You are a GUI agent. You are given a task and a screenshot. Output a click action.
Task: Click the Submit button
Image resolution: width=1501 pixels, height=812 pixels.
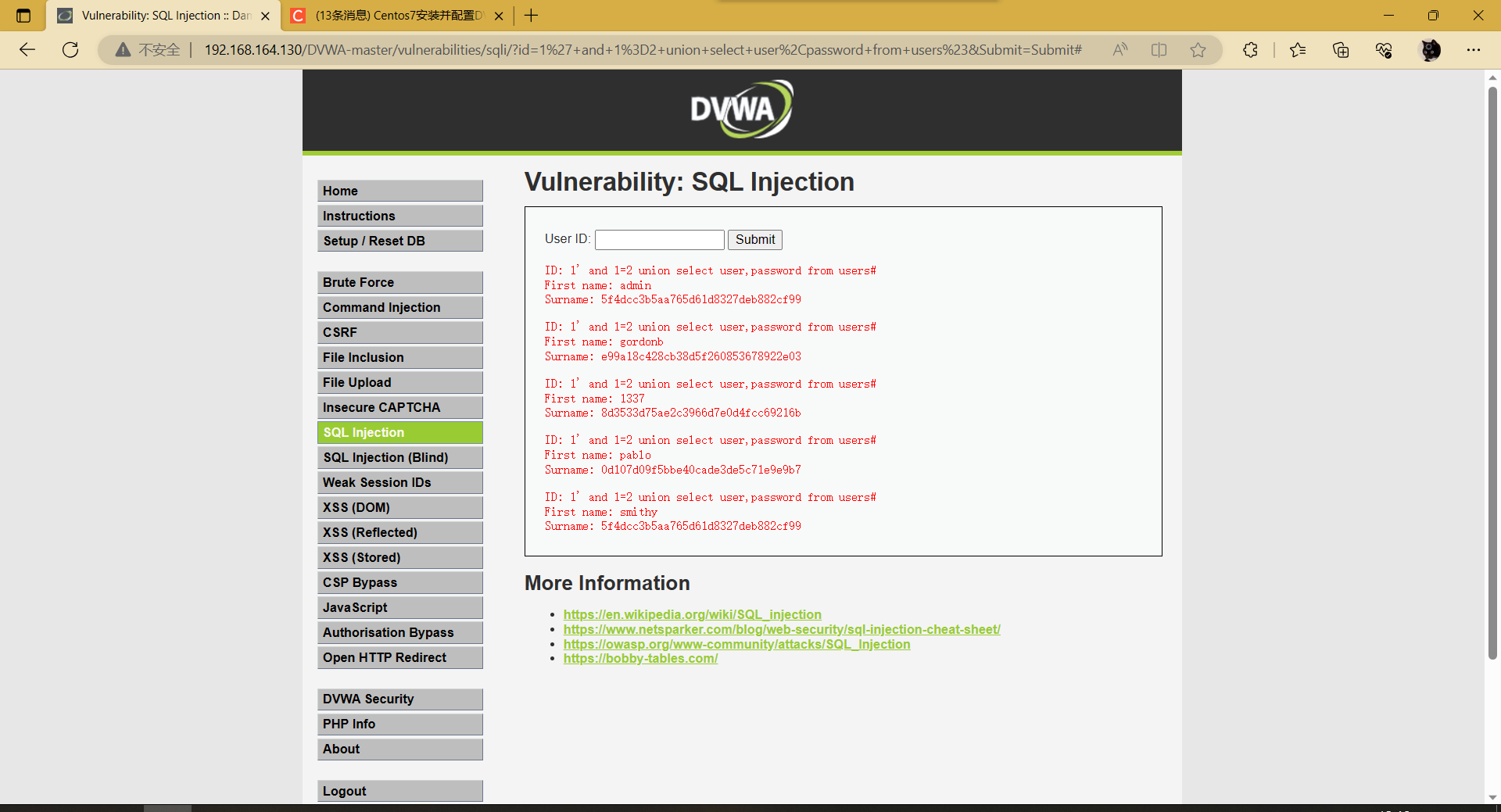click(x=755, y=240)
